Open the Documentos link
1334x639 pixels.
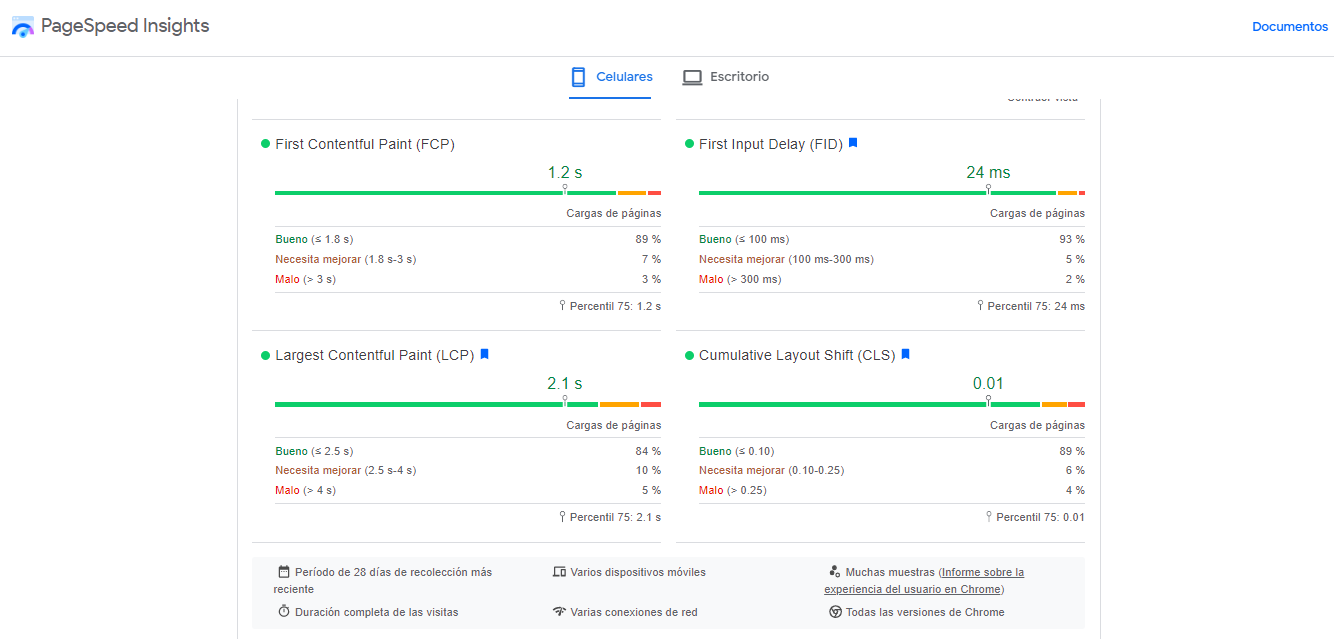coord(1289,26)
